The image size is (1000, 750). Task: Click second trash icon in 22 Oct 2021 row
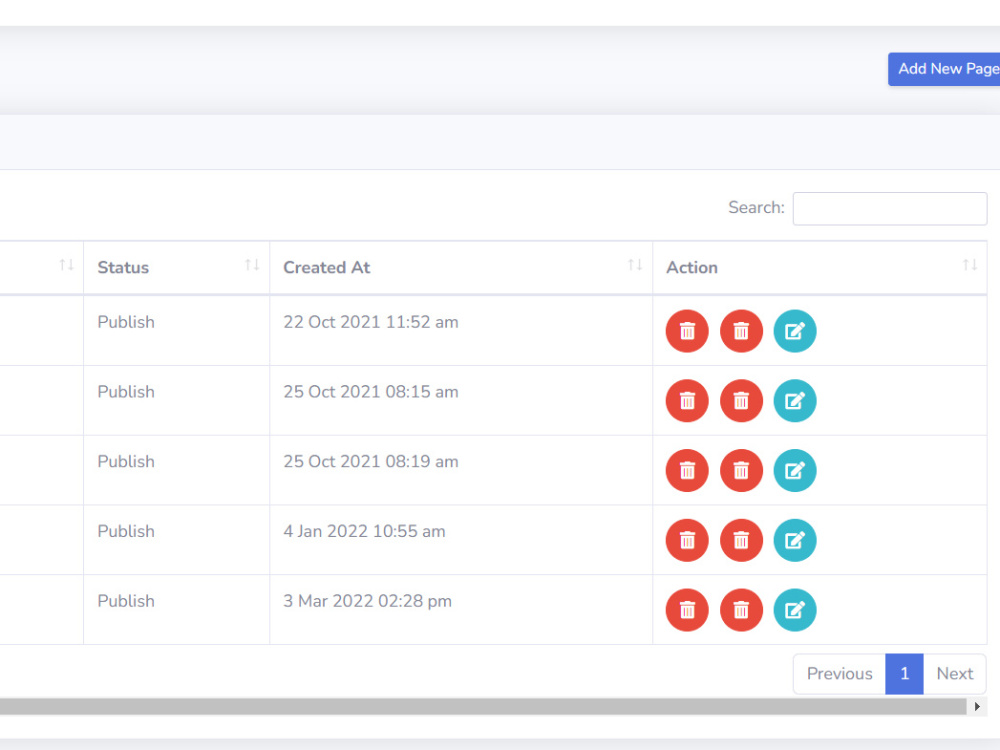coord(741,331)
